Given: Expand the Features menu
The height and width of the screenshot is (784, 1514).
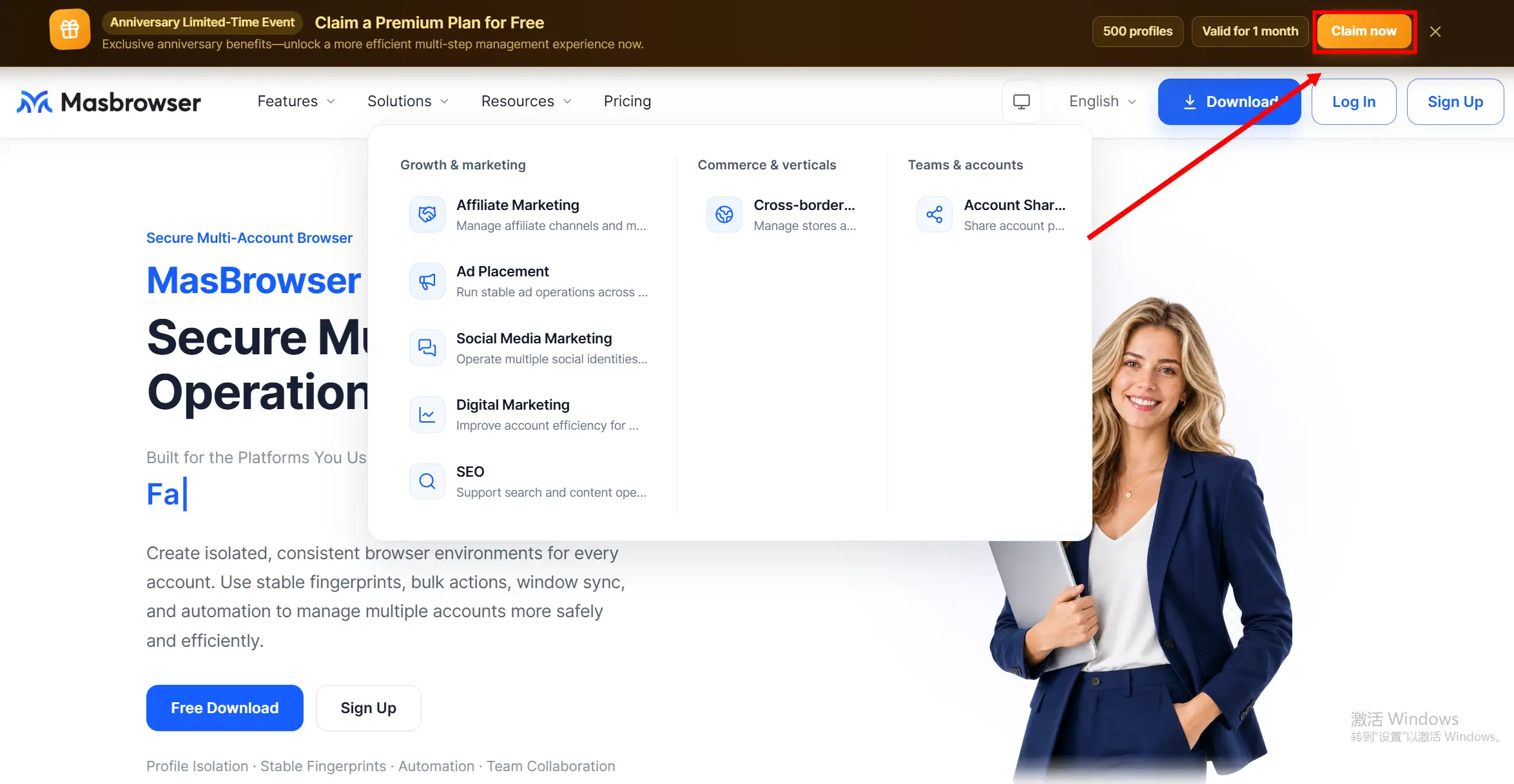Looking at the screenshot, I should [296, 101].
